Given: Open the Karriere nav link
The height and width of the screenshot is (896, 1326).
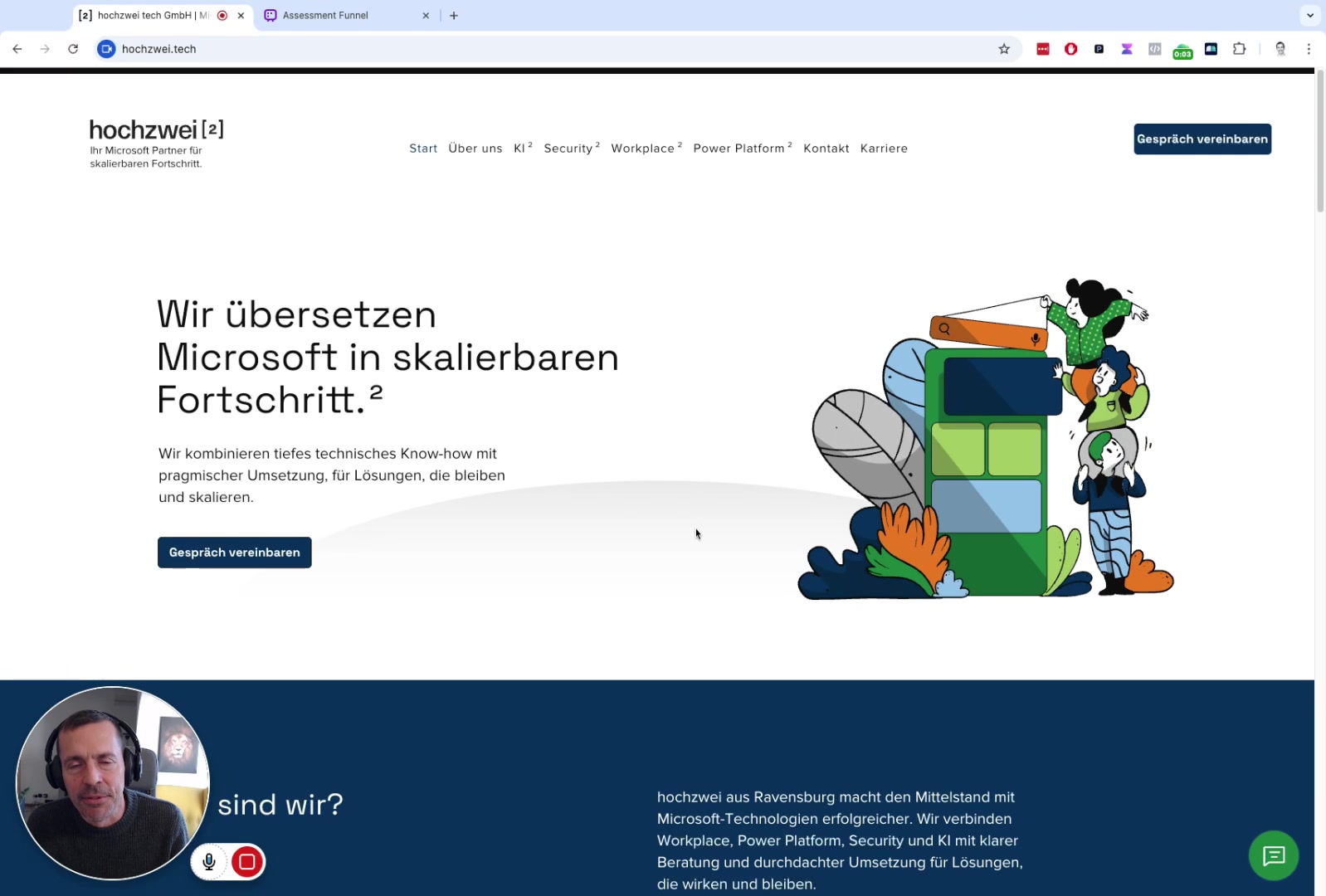Looking at the screenshot, I should [884, 149].
